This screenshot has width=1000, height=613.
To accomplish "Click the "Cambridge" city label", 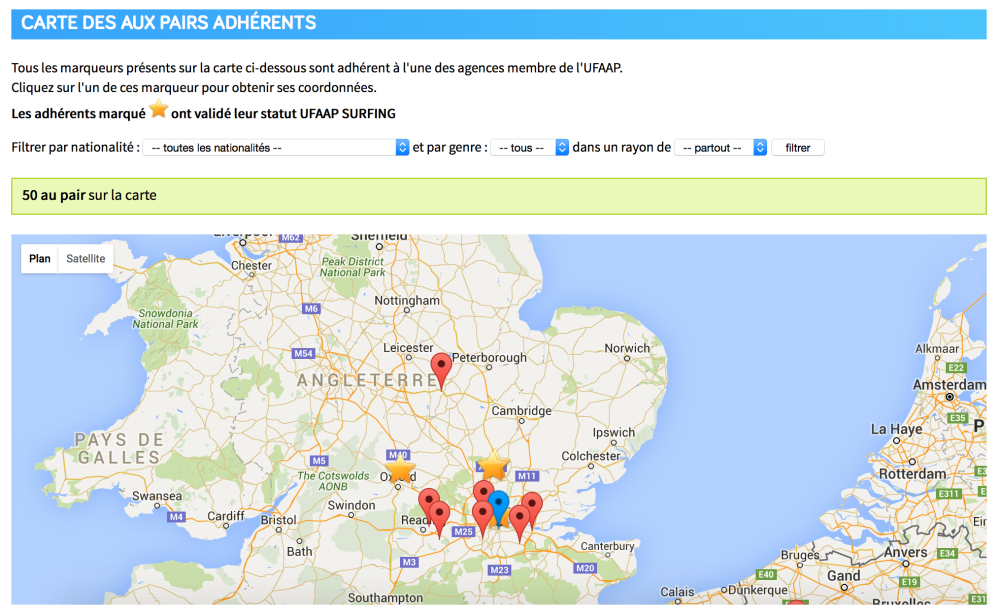I will tap(521, 411).
